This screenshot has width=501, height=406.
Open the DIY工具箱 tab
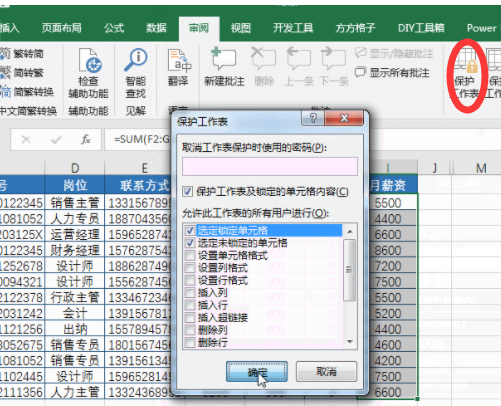421,28
